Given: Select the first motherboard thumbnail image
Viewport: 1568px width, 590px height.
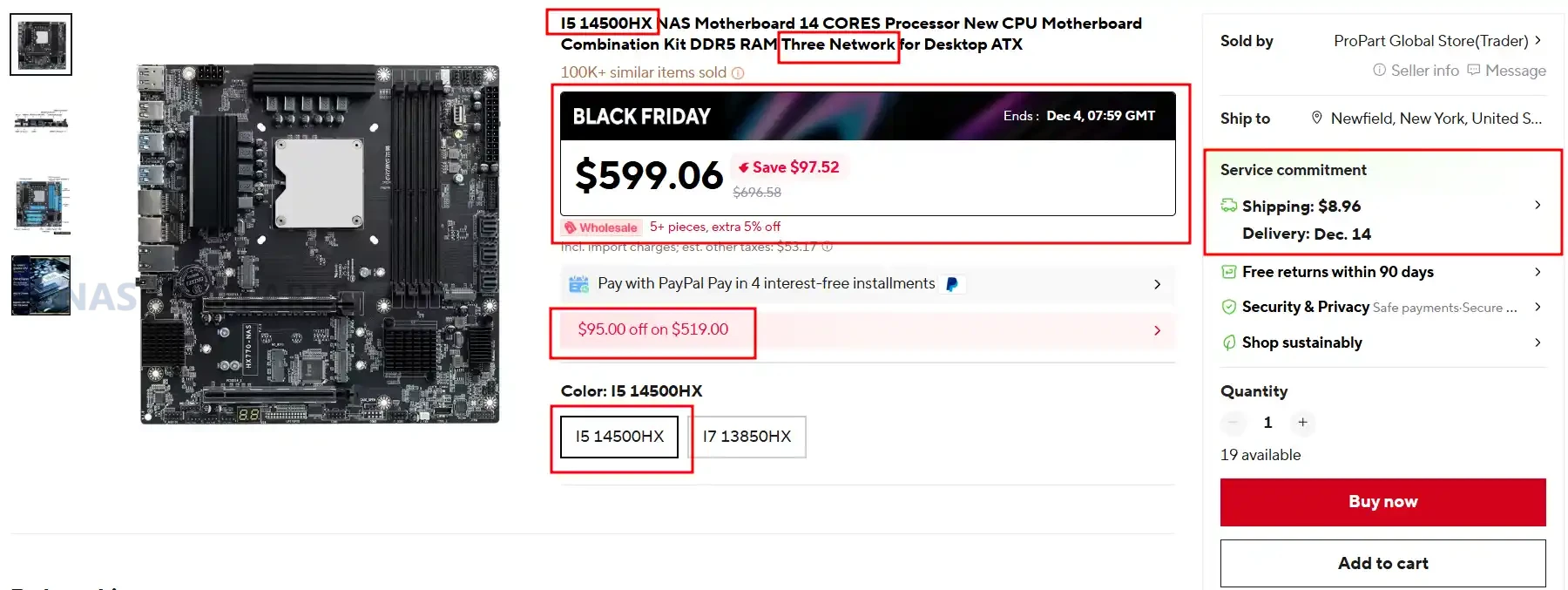Looking at the screenshot, I should click(x=41, y=44).
